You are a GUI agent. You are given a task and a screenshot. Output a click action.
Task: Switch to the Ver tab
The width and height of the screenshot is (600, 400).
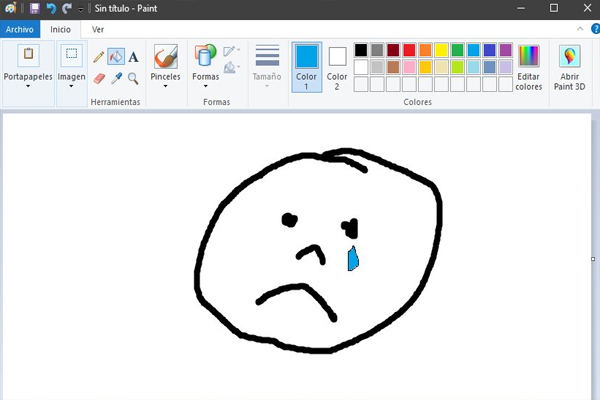coord(98,30)
